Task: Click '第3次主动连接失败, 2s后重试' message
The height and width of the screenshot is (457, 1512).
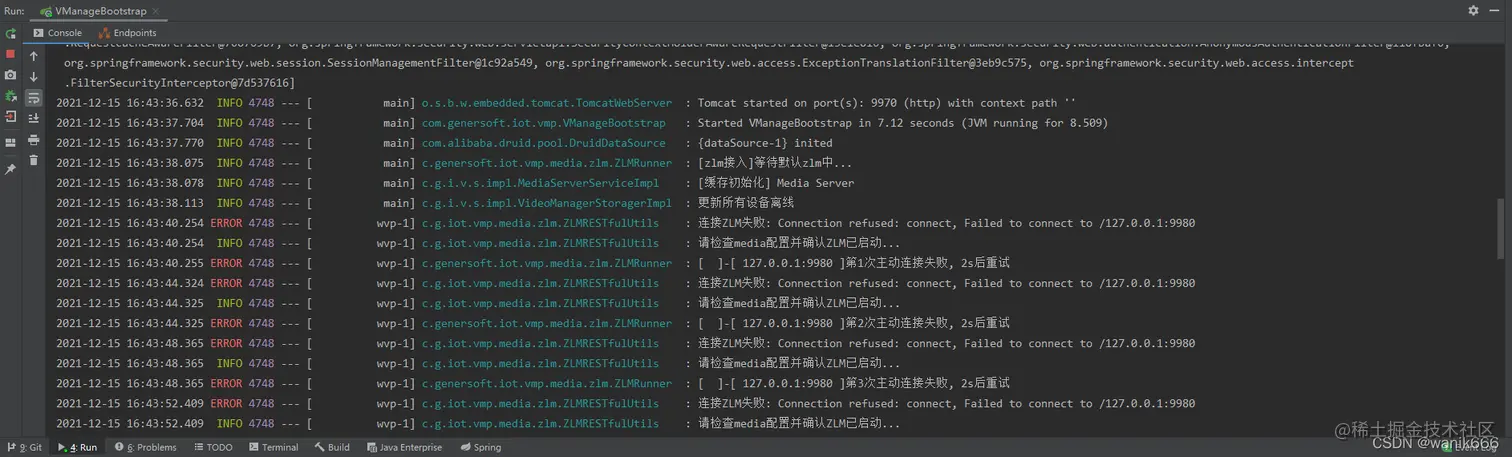Action: 927,383
